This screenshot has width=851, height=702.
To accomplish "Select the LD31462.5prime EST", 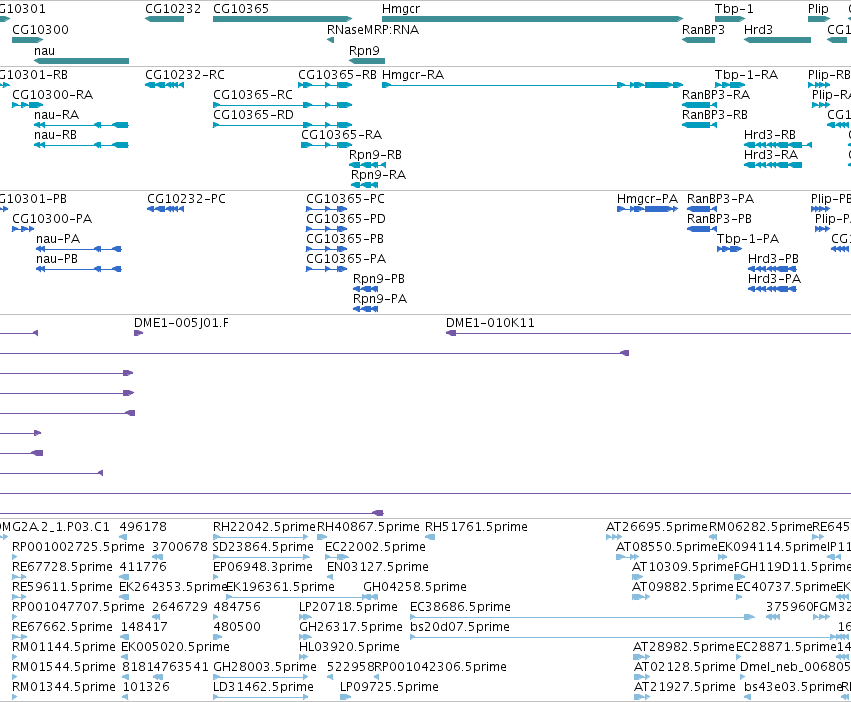I will [x=261, y=697].
